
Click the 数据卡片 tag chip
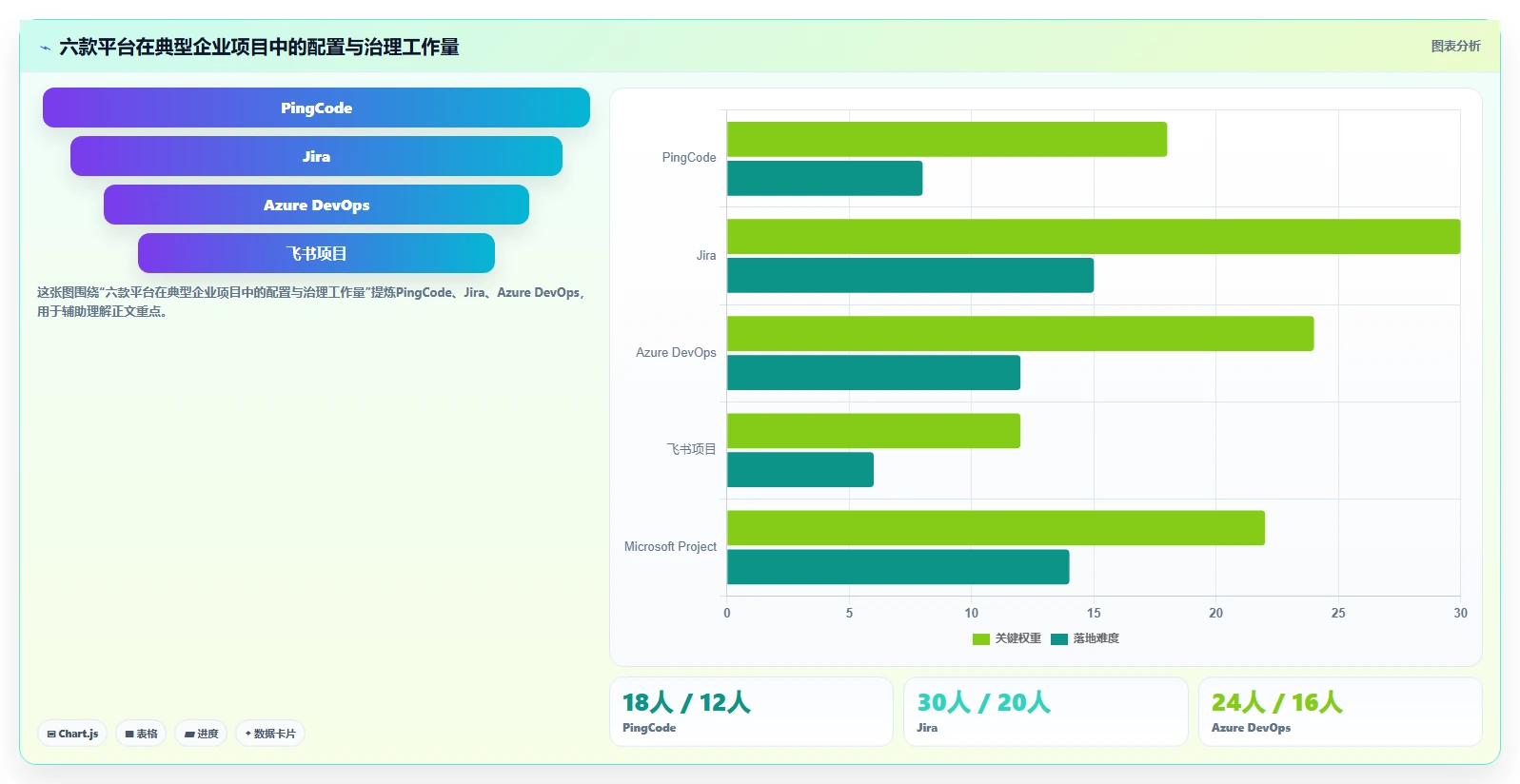pyautogui.click(x=270, y=734)
